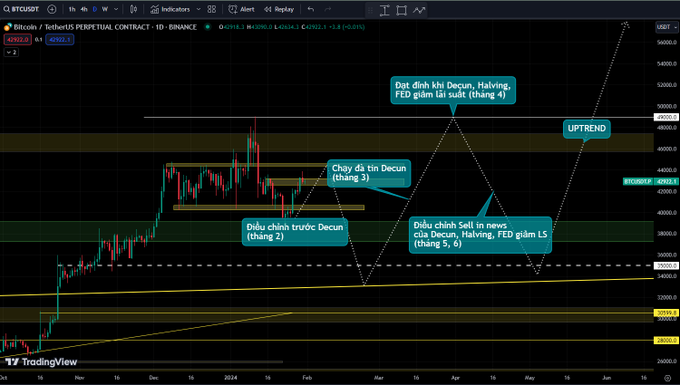Open the USDT currency dropdown
The width and height of the screenshot is (680, 385).
coord(666,27)
